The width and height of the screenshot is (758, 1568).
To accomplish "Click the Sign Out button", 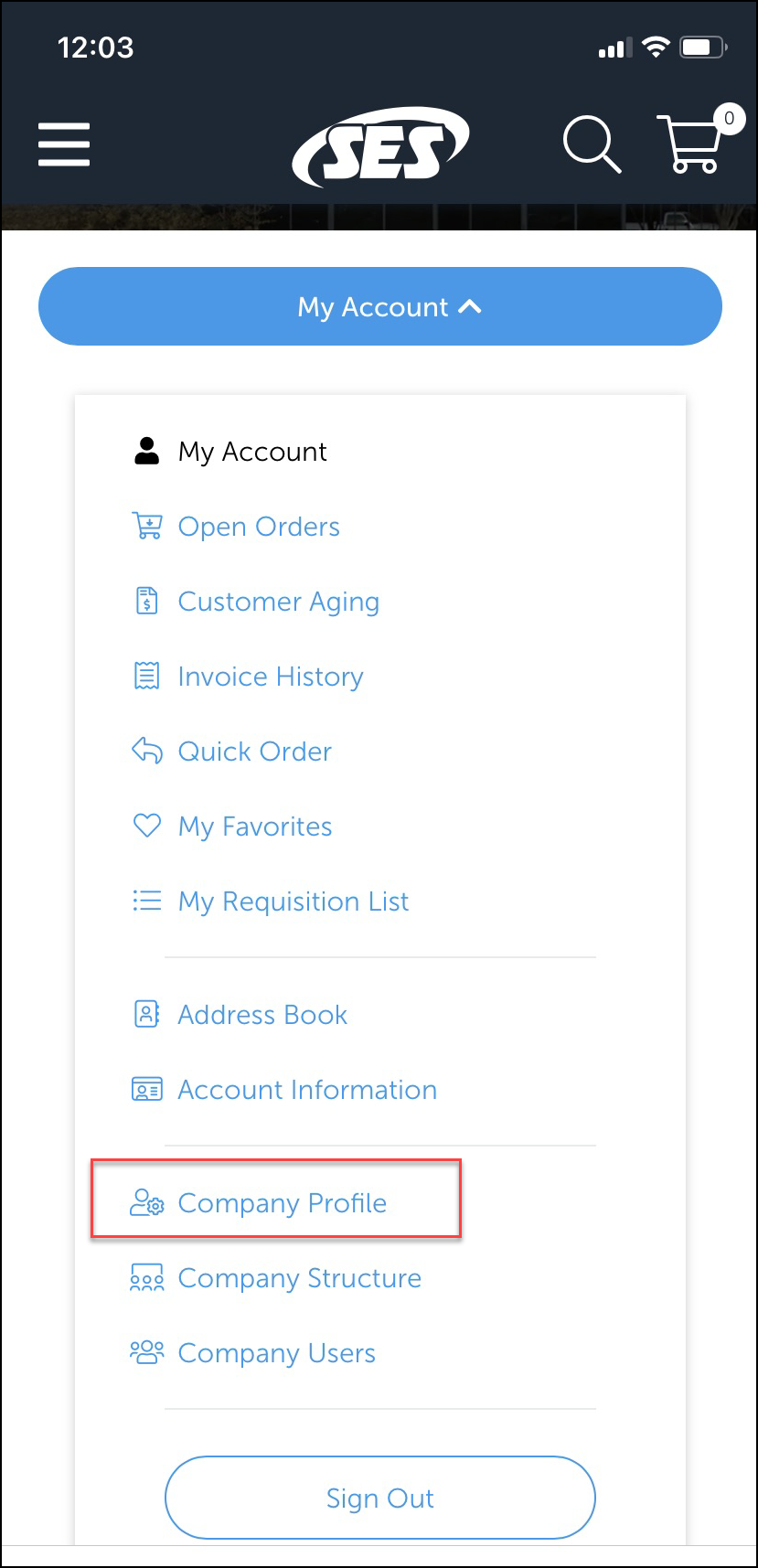I will [379, 1498].
